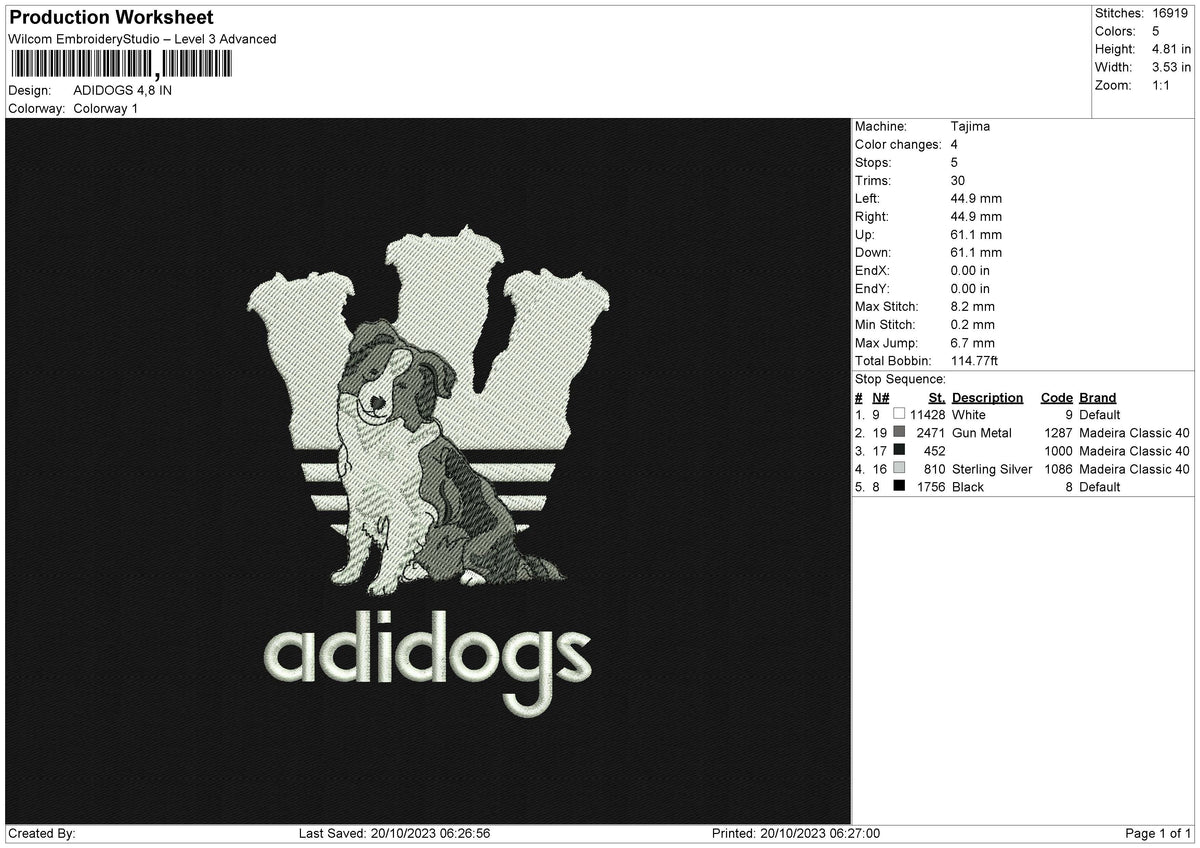Image resolution: width=1200 pixels, height=848 pixels.
Task: Click the Madeira Classic 40 brand entry
Action: point(1133,433)
